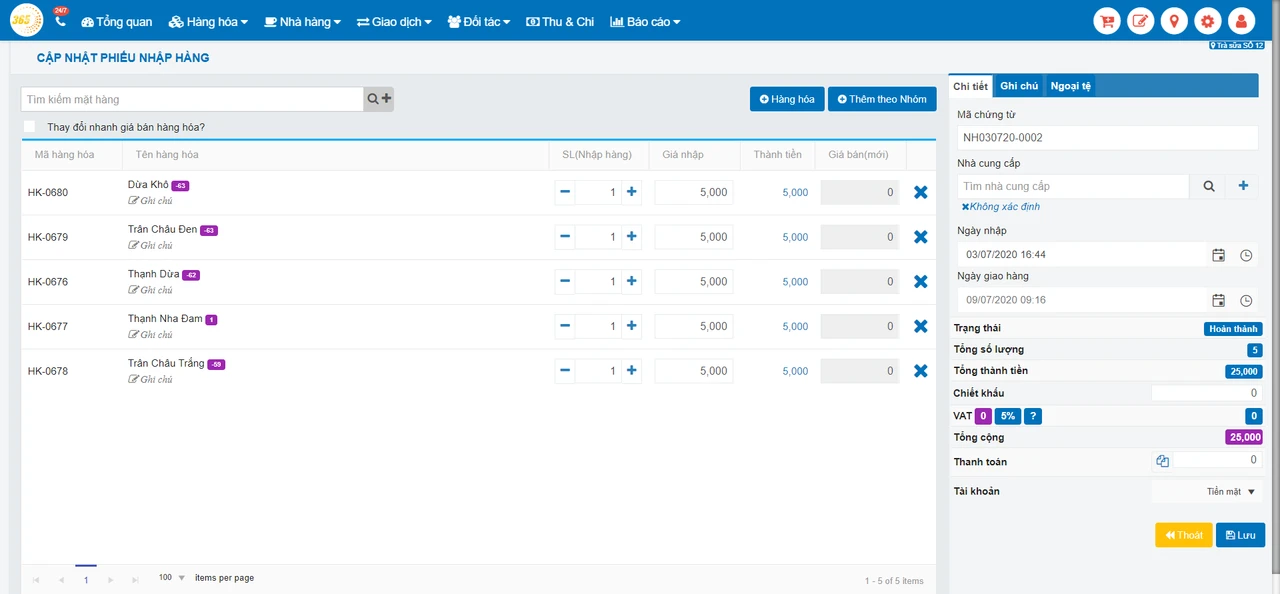This screenshot has height=594, width=1280.
Task: Click the Mã chứng từ field
Action: coord(1107,137)
